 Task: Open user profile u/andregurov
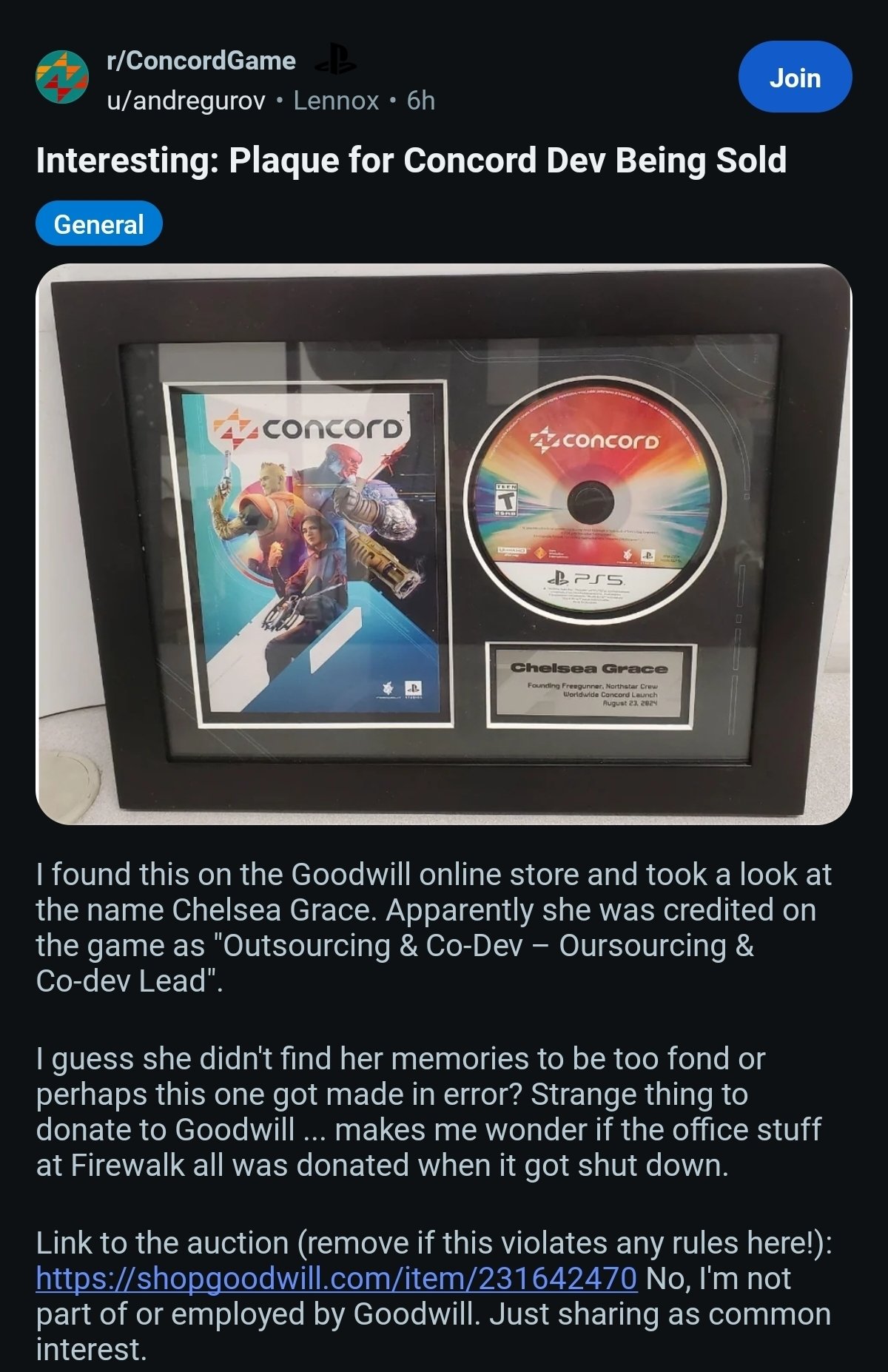click(x=186, y=100)
